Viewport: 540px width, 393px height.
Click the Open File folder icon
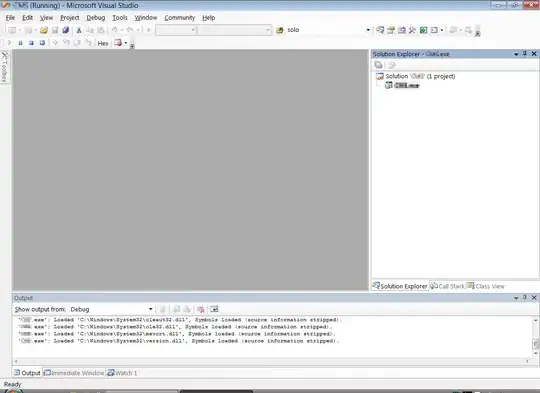pyautogui.click(x=44, y=30)
